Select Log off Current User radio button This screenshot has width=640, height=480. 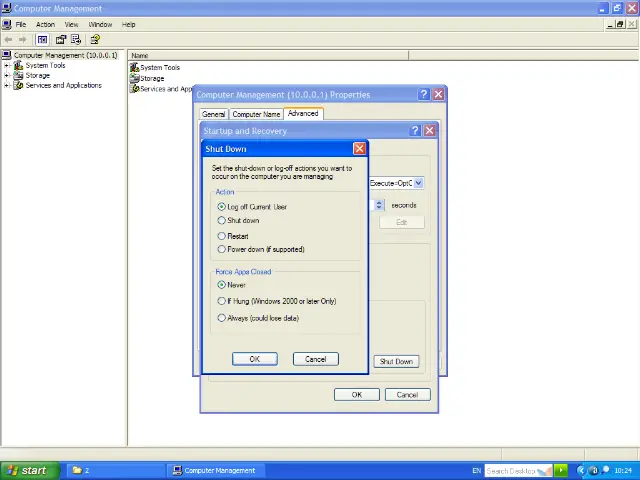[221, 207]
